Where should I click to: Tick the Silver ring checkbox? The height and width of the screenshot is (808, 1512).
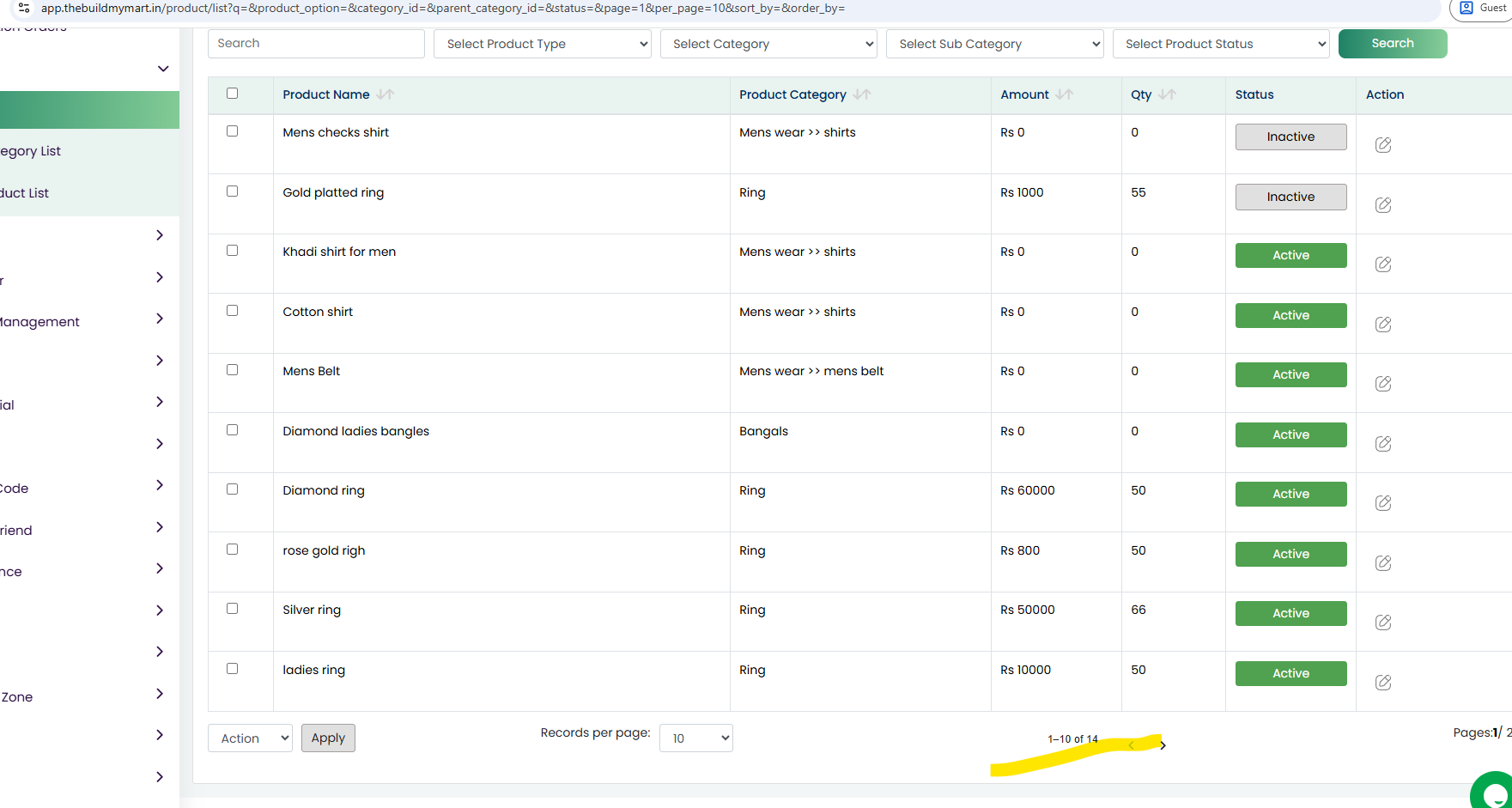click(x=232, y=609)
